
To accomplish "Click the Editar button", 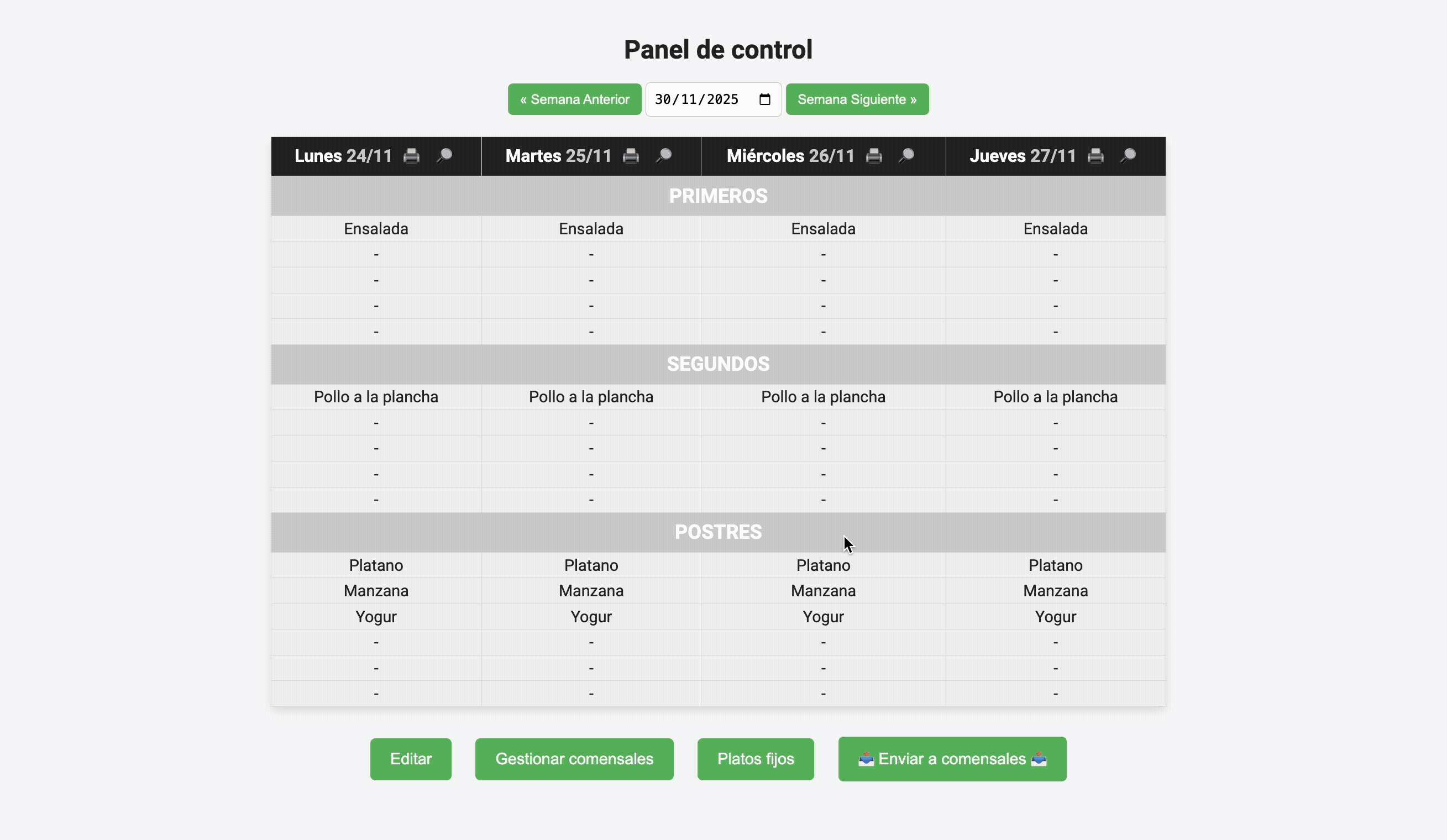I will [411, 759].
